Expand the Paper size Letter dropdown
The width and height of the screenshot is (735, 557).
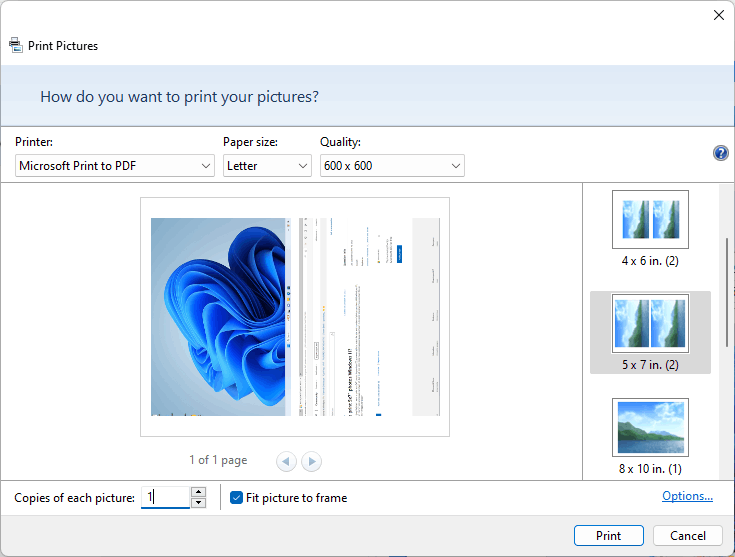267,166
